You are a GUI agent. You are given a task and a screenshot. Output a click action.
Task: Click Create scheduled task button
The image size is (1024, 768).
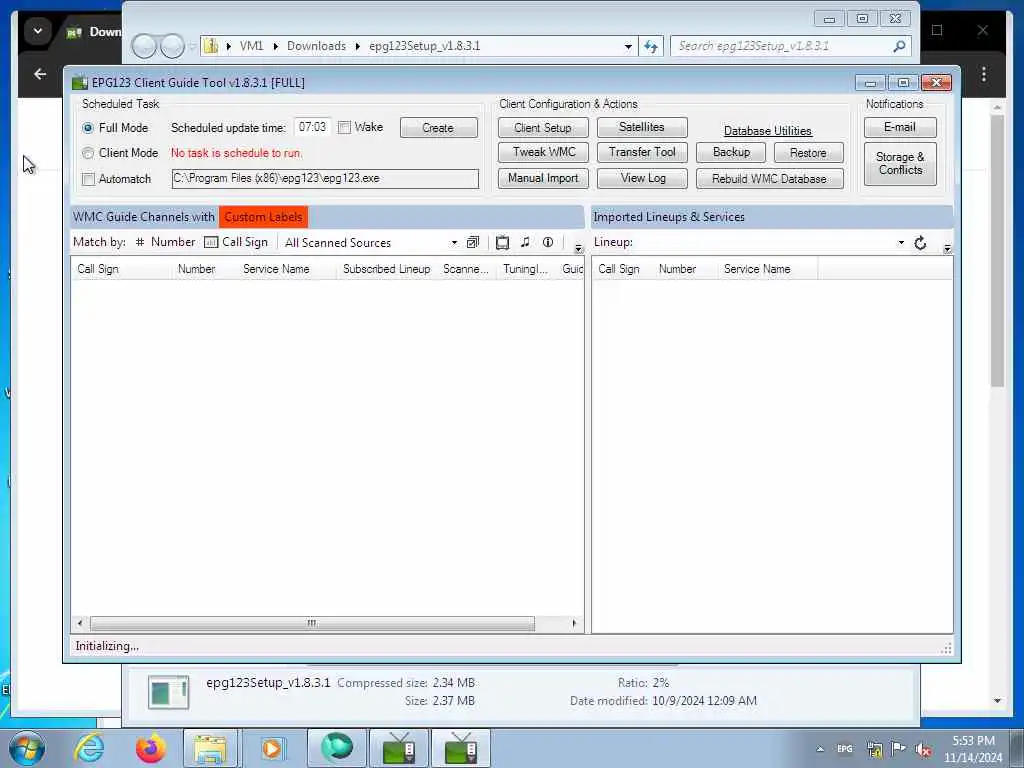pyautogui.click(x=438, y=128)
